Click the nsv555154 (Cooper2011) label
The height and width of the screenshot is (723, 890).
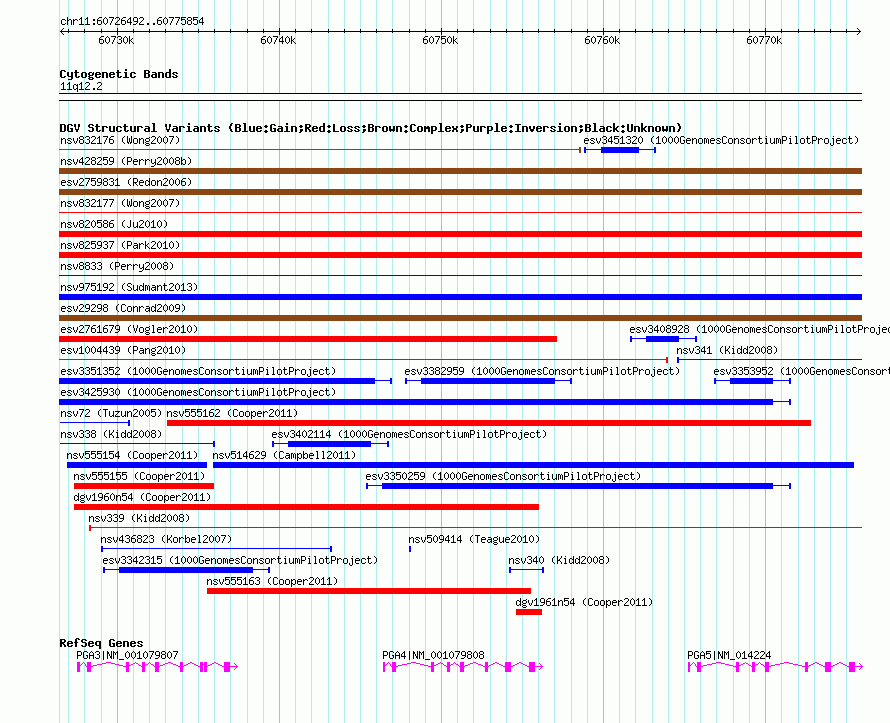coord(132,455)
